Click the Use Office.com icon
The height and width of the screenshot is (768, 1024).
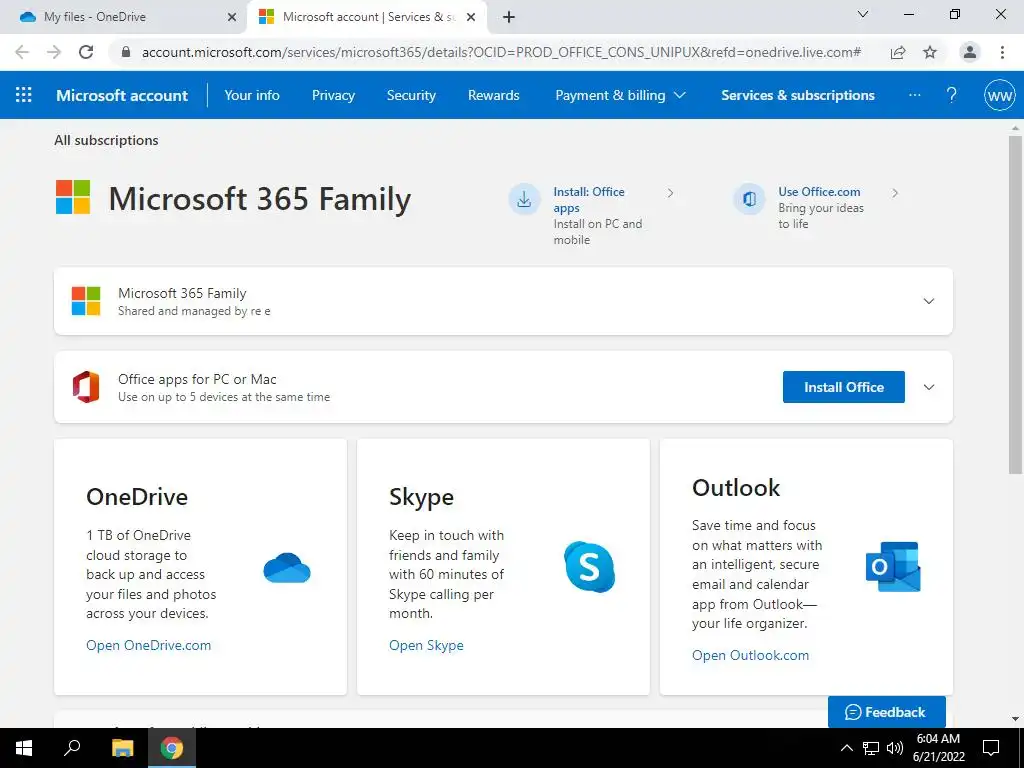(749, 199)
